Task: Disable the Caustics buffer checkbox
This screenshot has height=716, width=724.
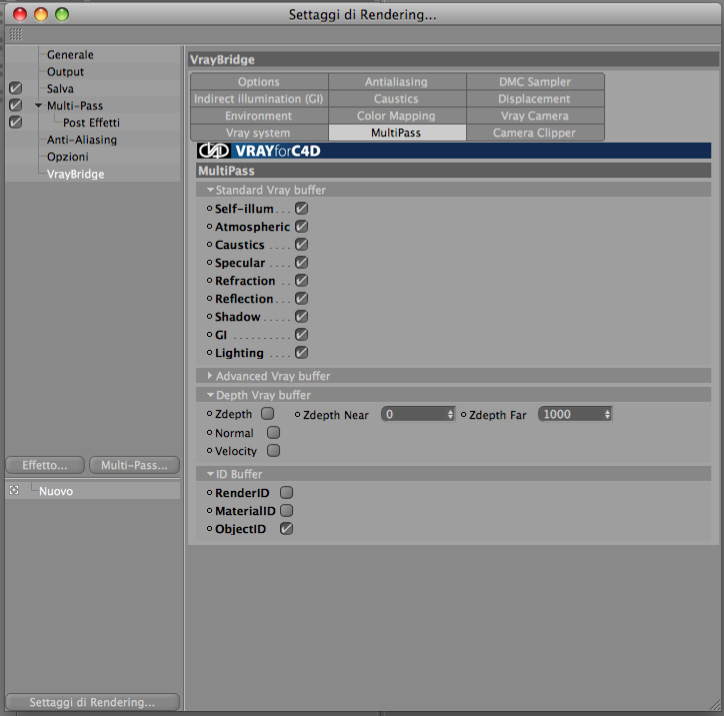Action: 301,244
